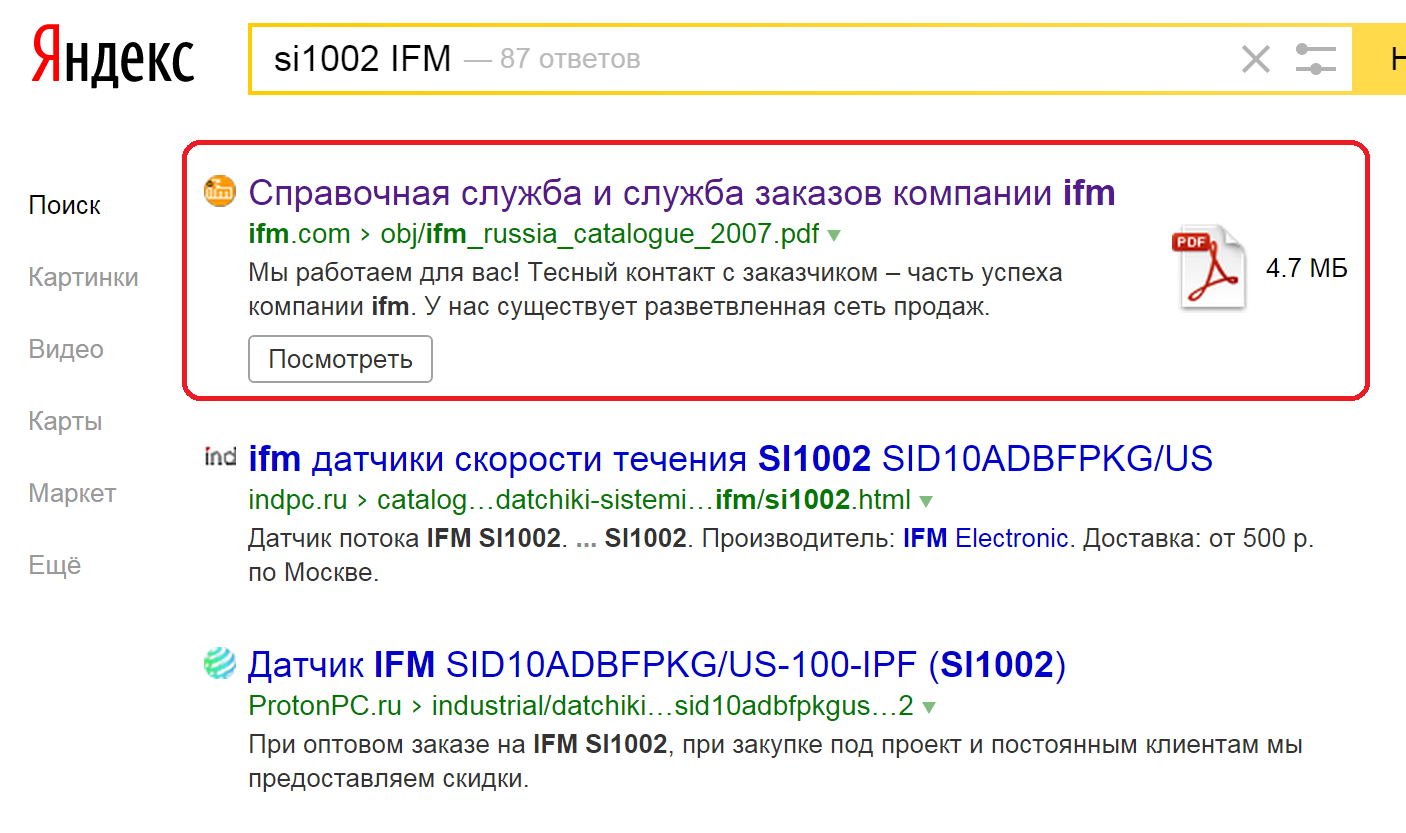Open the search settings sliders icon
This screenshot has width=1406, height=833.
pos(1315,59)
